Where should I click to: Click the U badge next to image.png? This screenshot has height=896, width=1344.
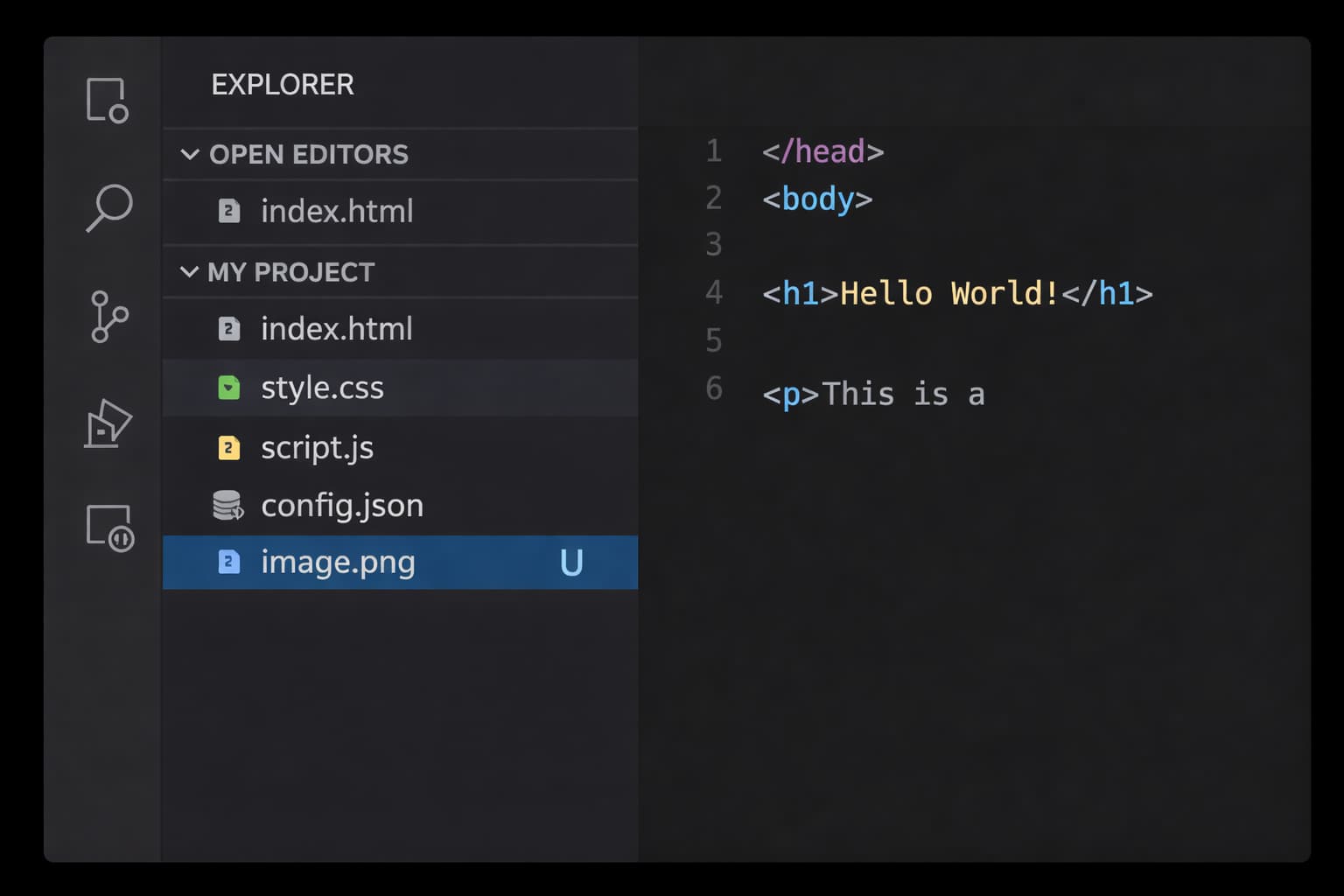click(x=571, y=562)
